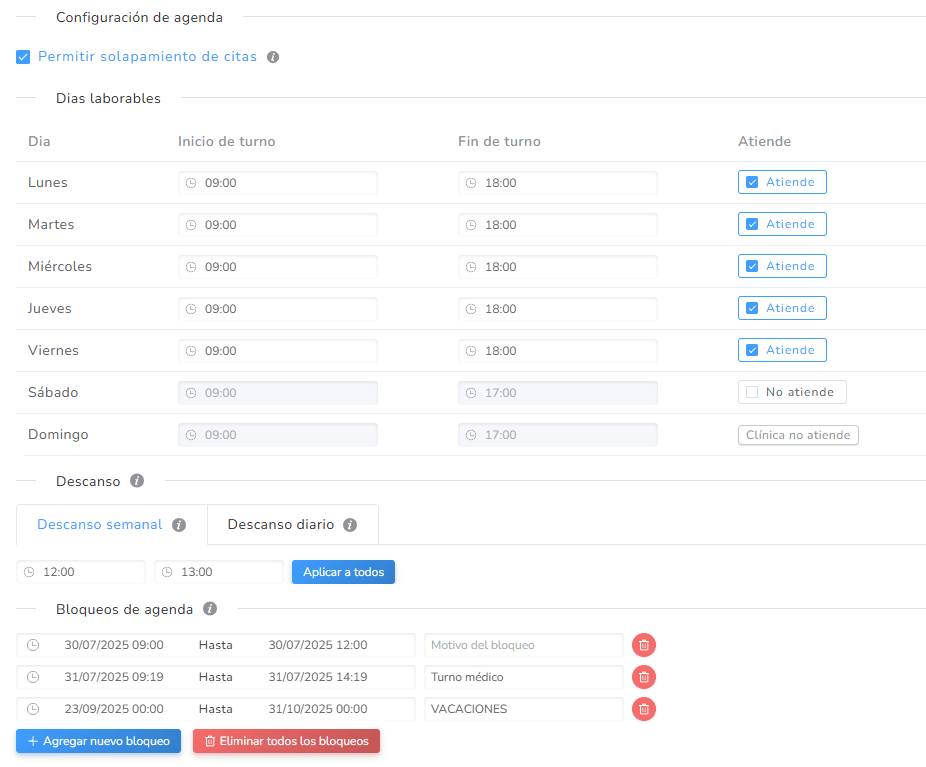Click clock icon in Viernes start time field
The image size is (926, 767).
tap(191, 351)
